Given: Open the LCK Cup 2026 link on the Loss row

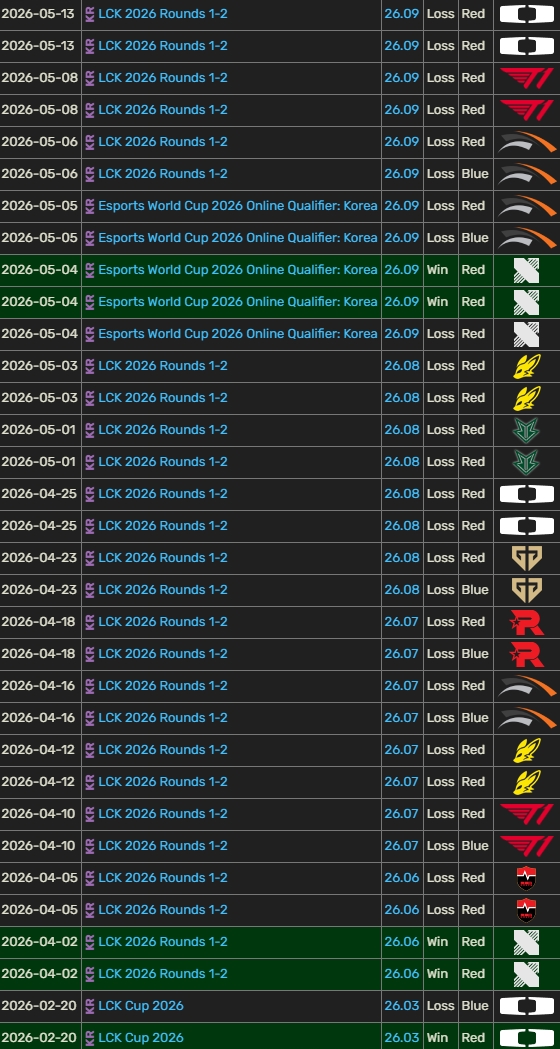Looking at the screenshot, I should tap(141, 1006).
